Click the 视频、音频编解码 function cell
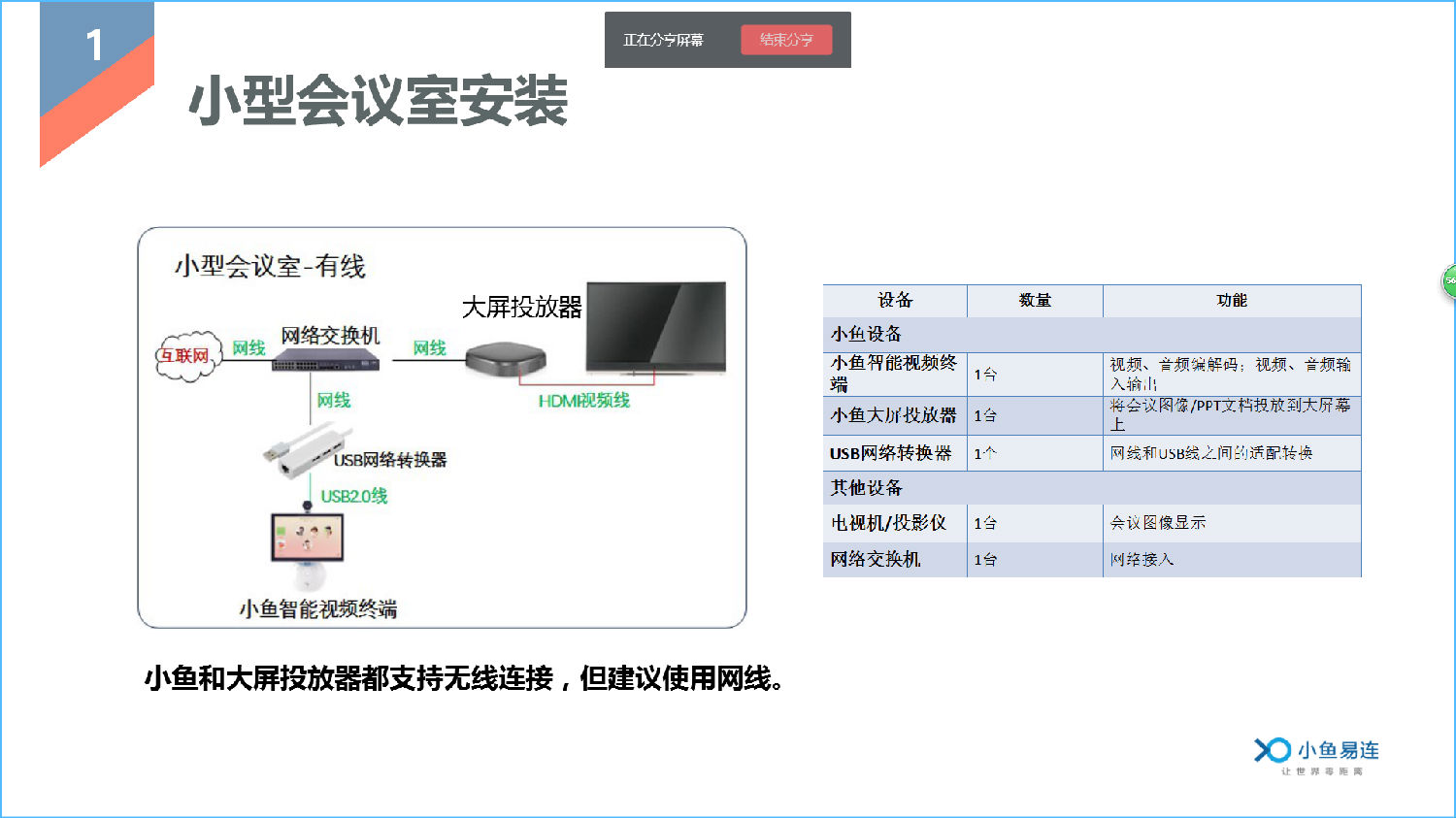 (1232, 374)
